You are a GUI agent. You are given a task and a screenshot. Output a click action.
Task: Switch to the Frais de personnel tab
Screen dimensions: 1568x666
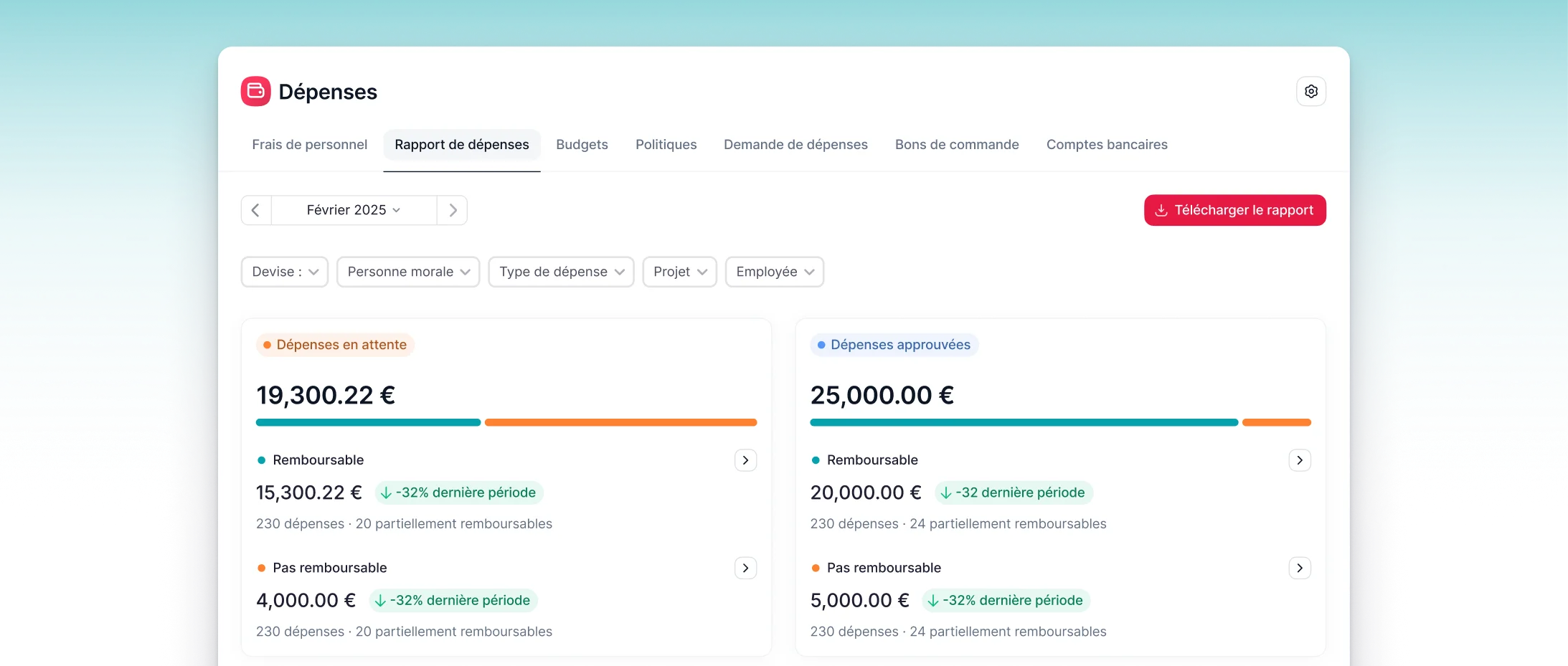(309, 145)
